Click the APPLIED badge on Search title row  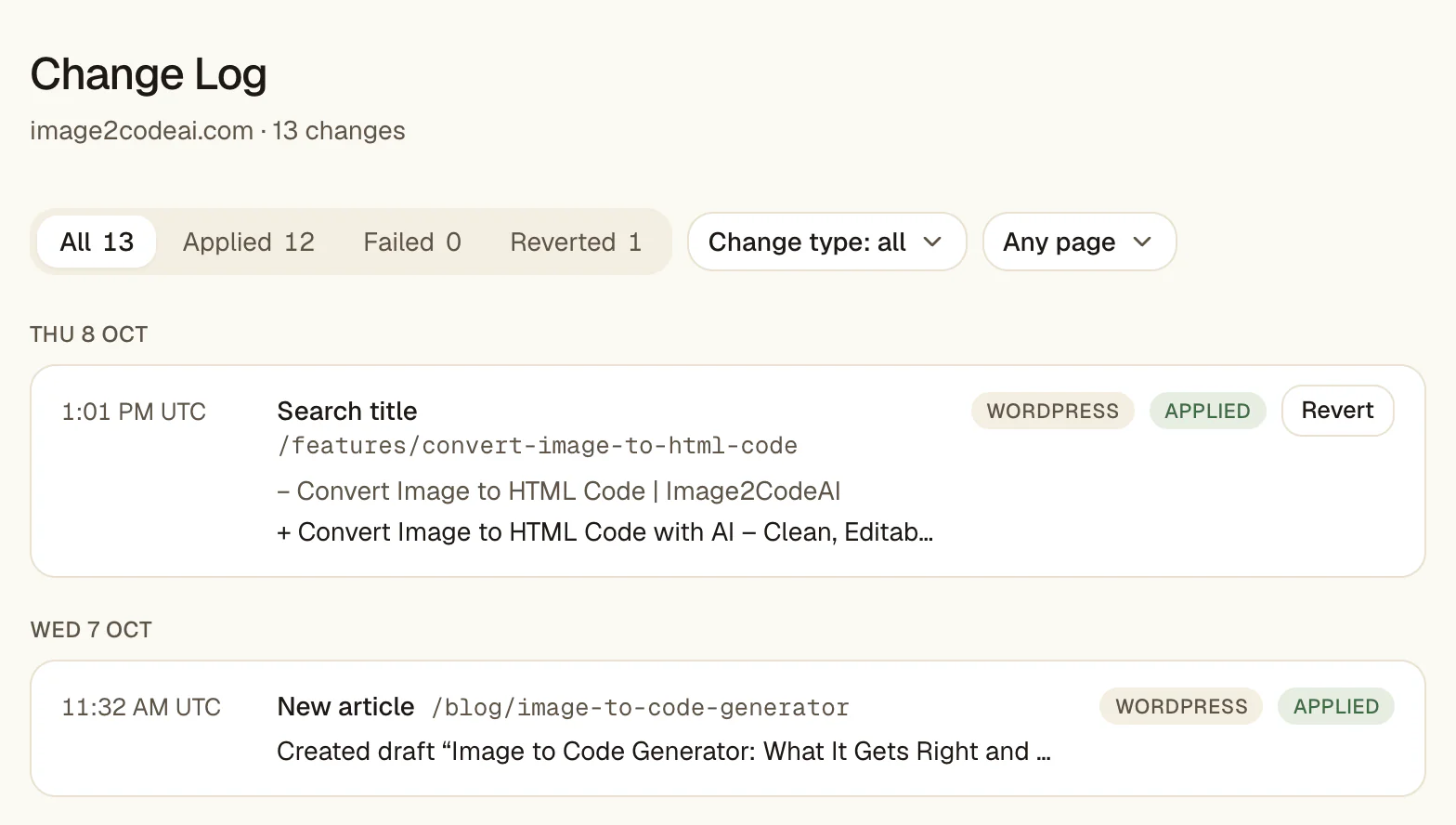pyautogui.click(x=1207, y=411)
